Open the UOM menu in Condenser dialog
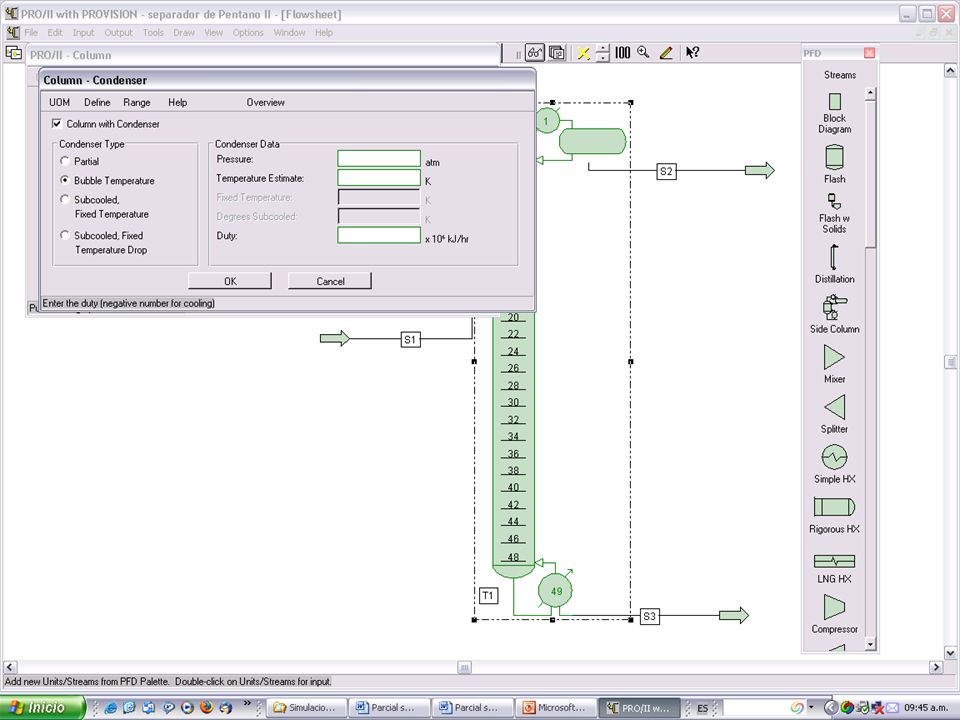This screenshot has height=720, width=960. [x=59, y=102]
